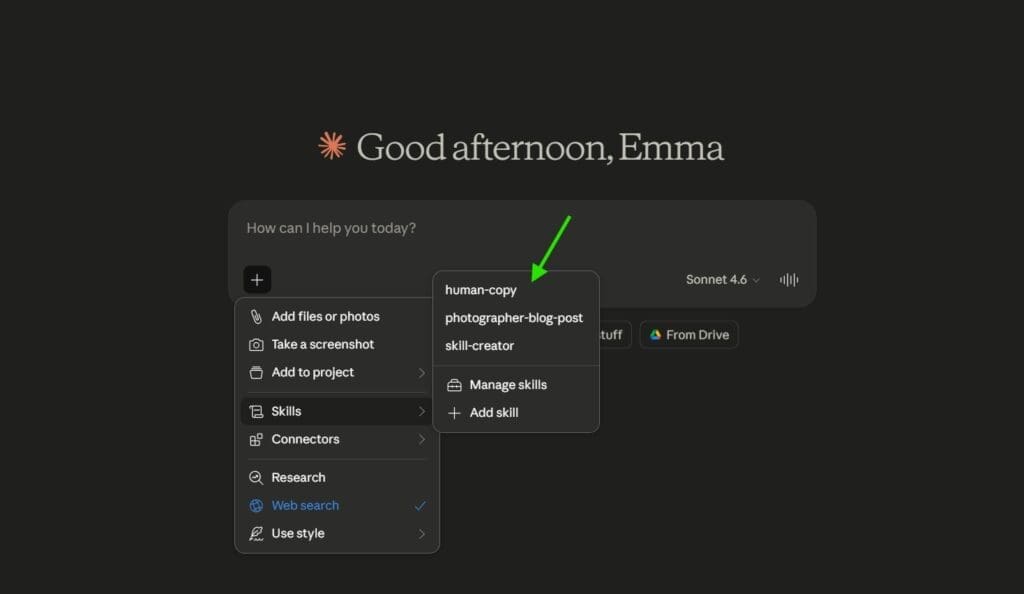Click the plus attachment button
The width and height of the screenshot is (1024, 594).
[x=257, y=280]
